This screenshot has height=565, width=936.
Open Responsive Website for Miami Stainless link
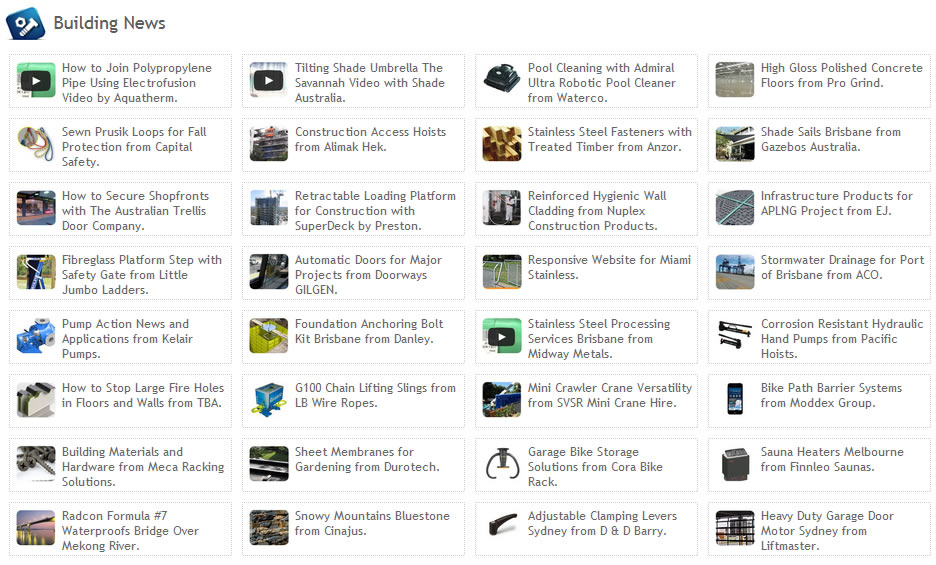609,267
